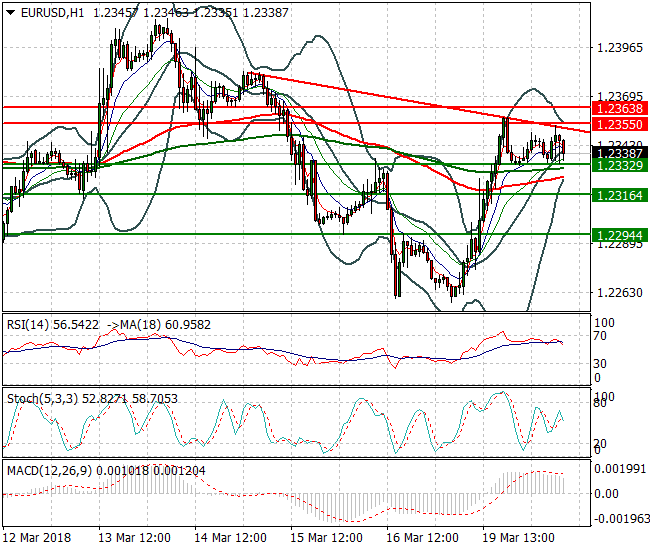Select the green 1.22944 support level label
650x550 pixels.
pos(620,235)
